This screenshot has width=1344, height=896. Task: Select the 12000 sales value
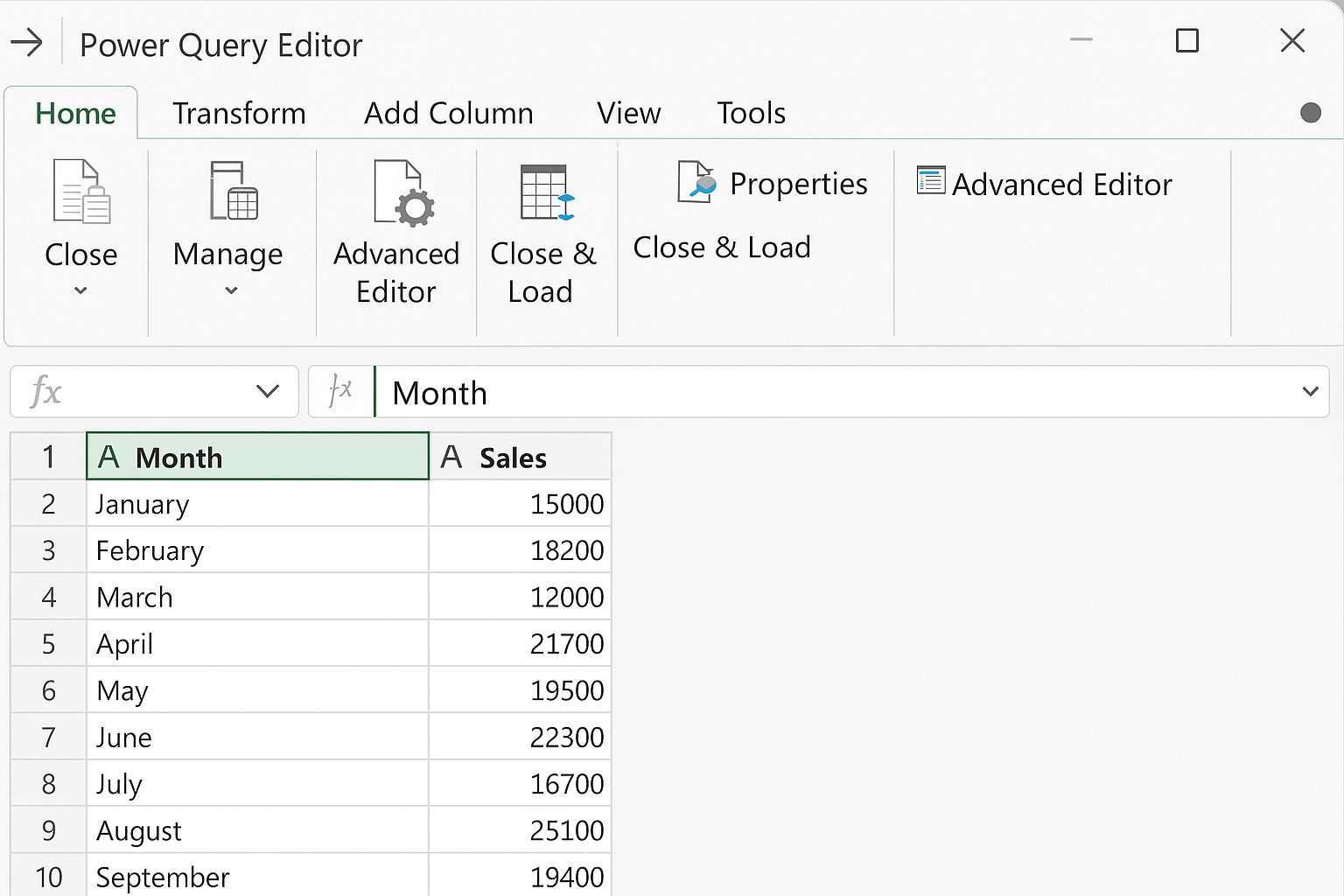520,597
